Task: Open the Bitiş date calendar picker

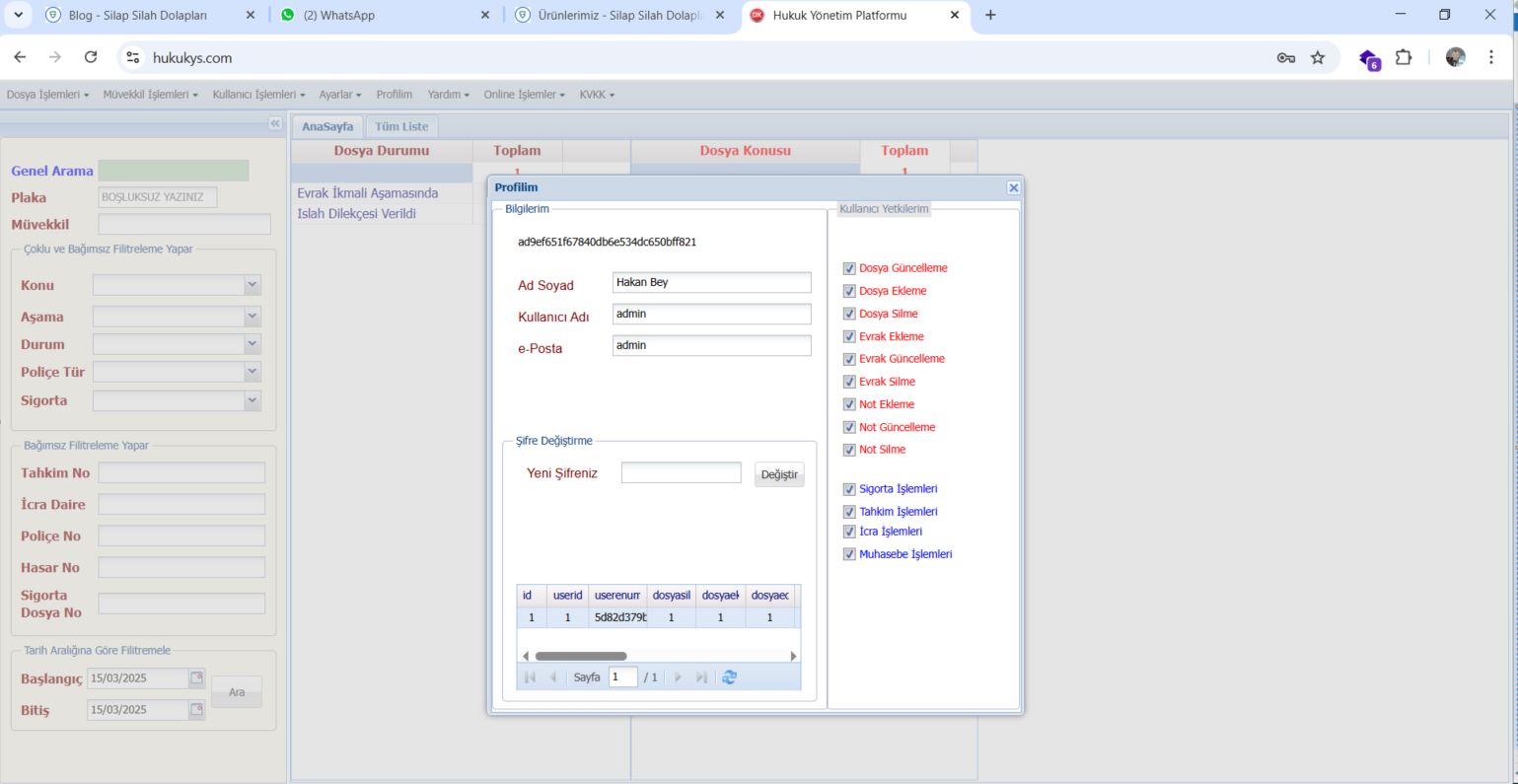Action: pyautogui.click(x=196, y=710)
